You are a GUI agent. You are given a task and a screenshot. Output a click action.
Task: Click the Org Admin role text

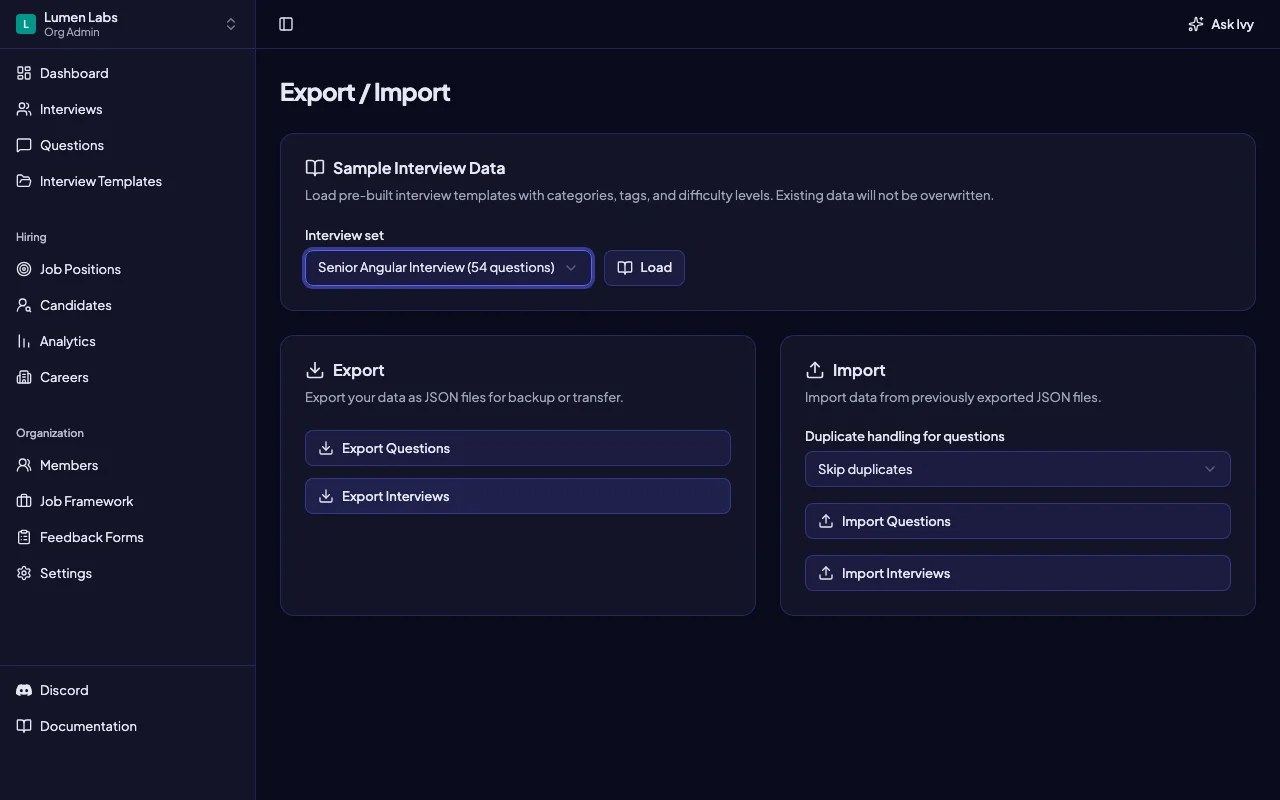[x=72, y=32]
